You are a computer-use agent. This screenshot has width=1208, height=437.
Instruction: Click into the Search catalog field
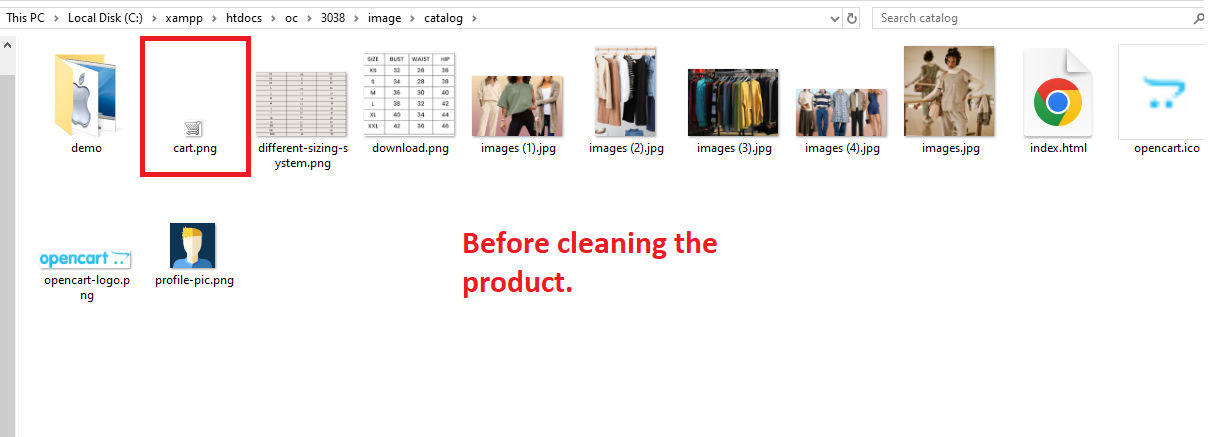pyautogui.click(x=1030, y=18)
